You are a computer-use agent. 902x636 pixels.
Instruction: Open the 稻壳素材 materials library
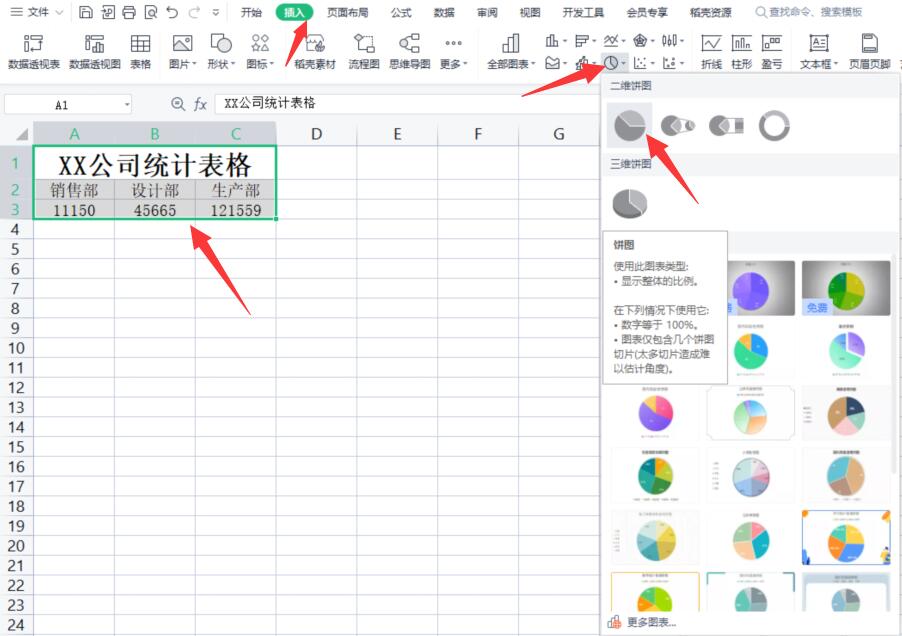point(315,52)
